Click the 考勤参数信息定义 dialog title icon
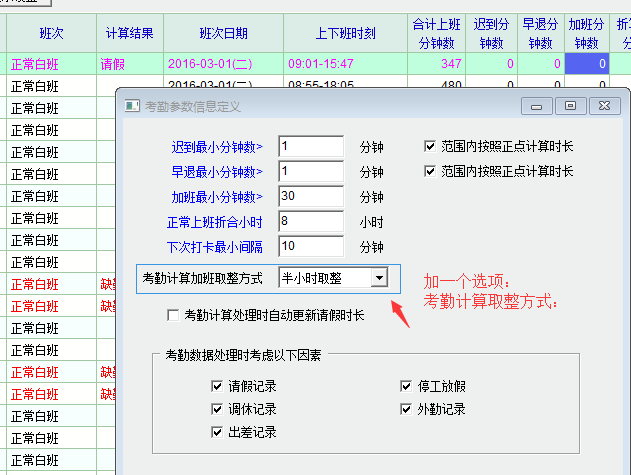This screenshot has width=631, height=475. click(131, 106)
